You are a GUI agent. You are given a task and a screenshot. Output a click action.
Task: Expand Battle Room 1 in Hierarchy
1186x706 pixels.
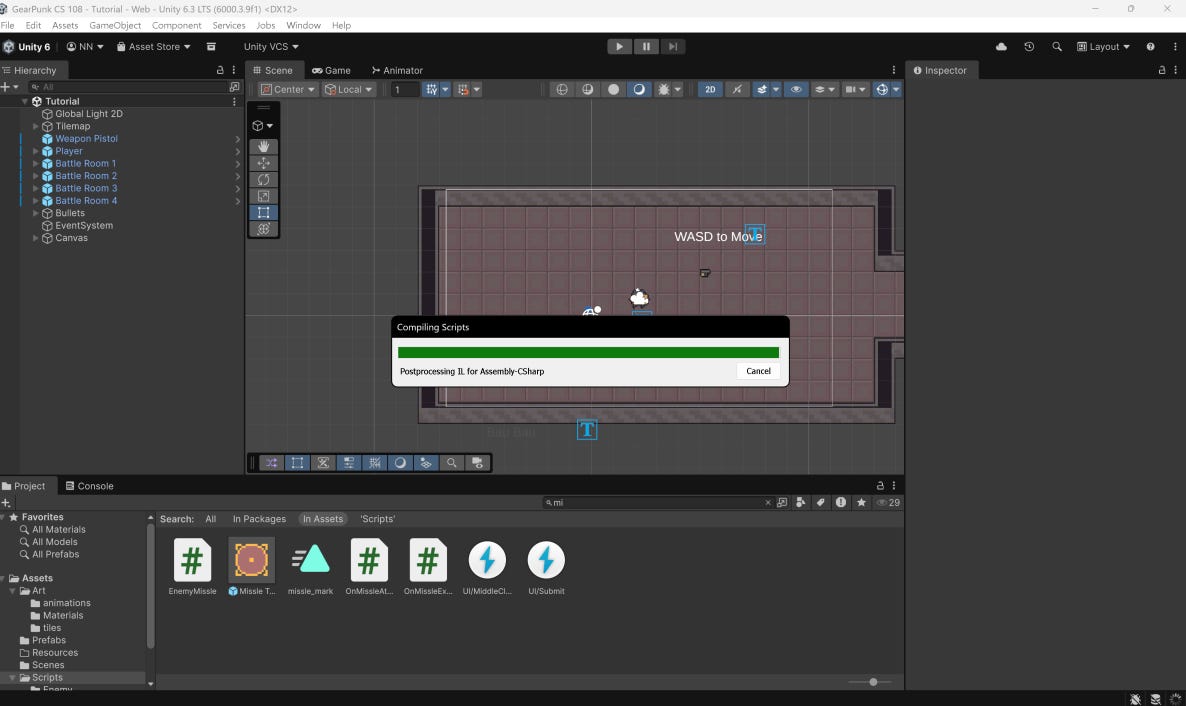tap(36, 163)
